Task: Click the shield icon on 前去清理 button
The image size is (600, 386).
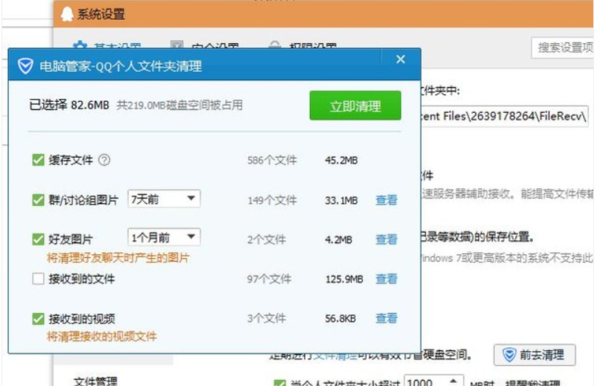Action: click(x=509, y=355)
